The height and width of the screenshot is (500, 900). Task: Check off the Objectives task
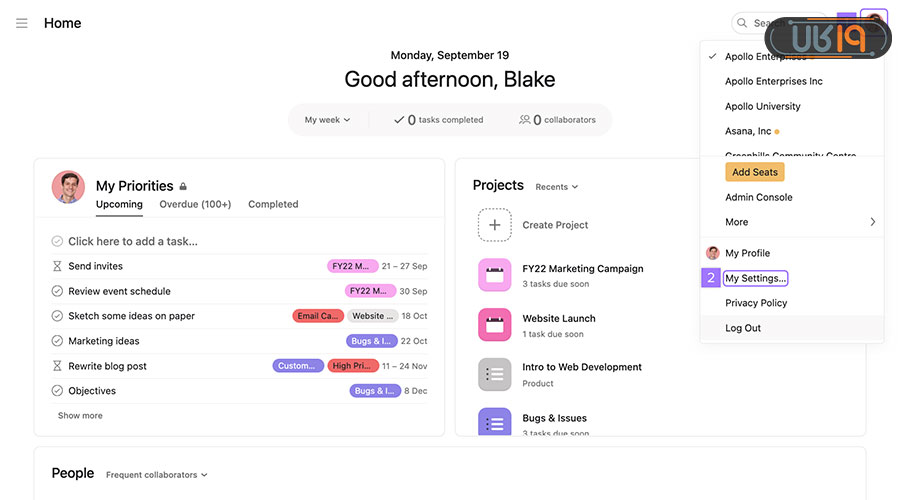57,391
